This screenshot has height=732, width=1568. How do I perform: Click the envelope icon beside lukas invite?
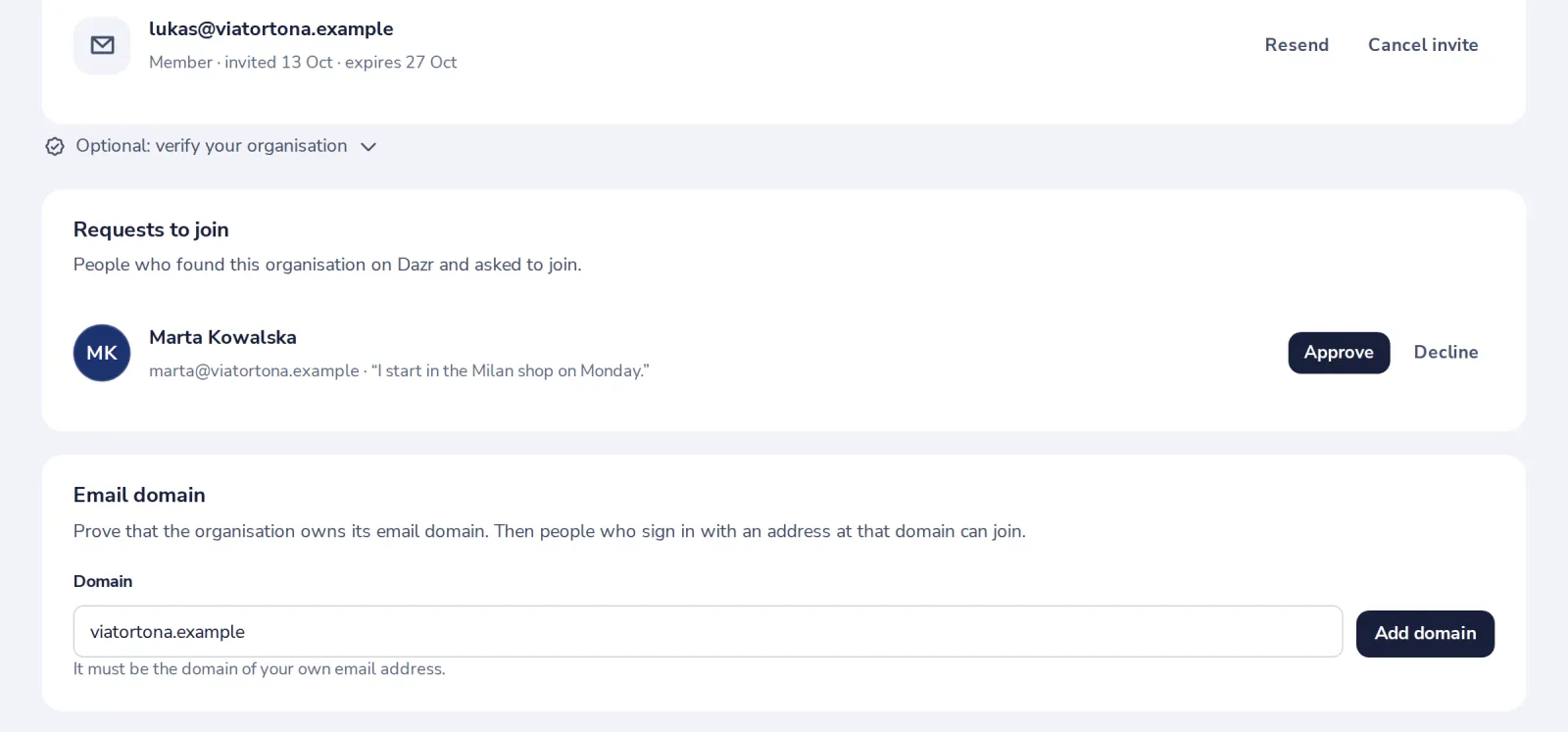[x=102, y=45]
